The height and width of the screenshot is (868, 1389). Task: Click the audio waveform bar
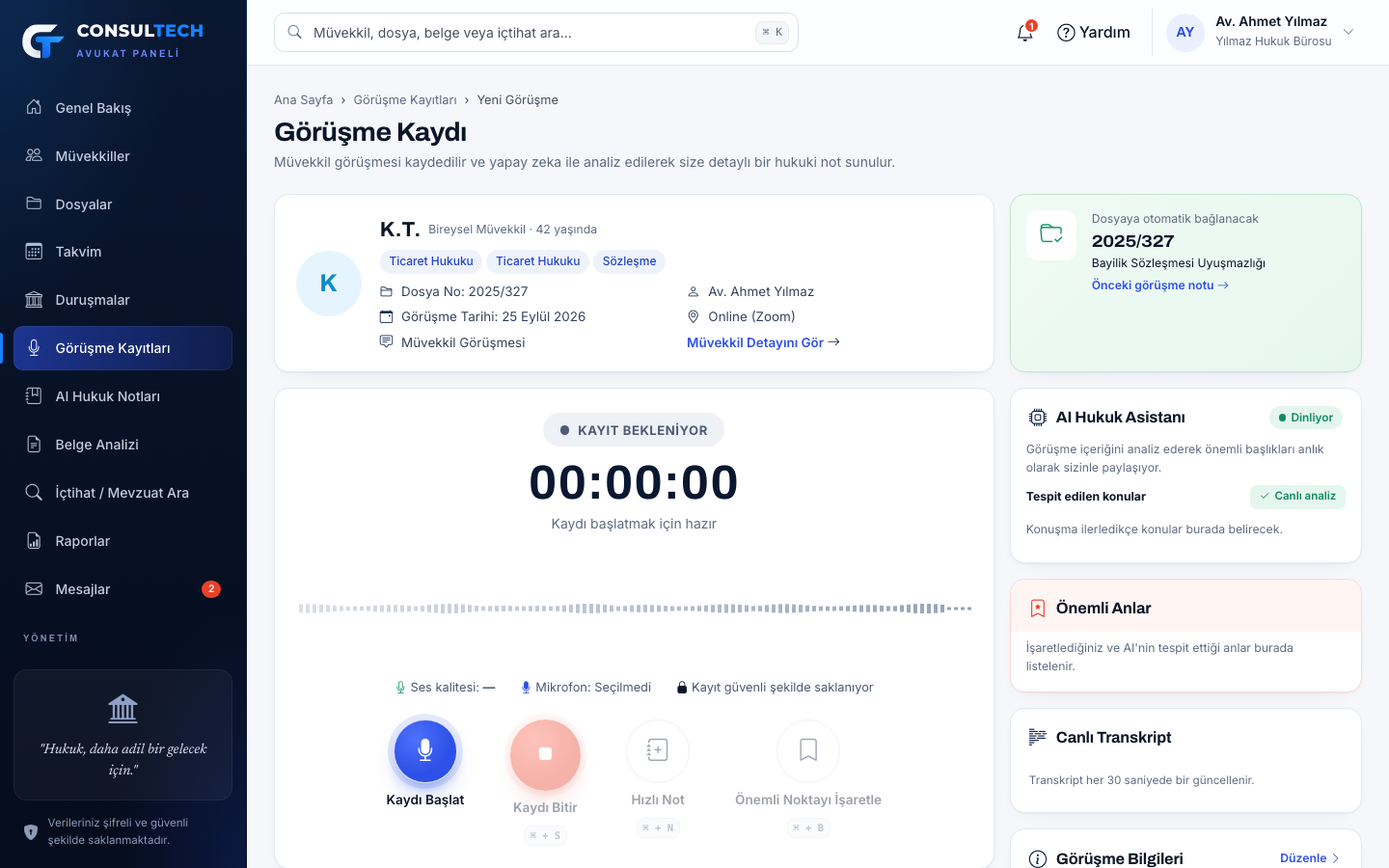(x=635, y=609)
